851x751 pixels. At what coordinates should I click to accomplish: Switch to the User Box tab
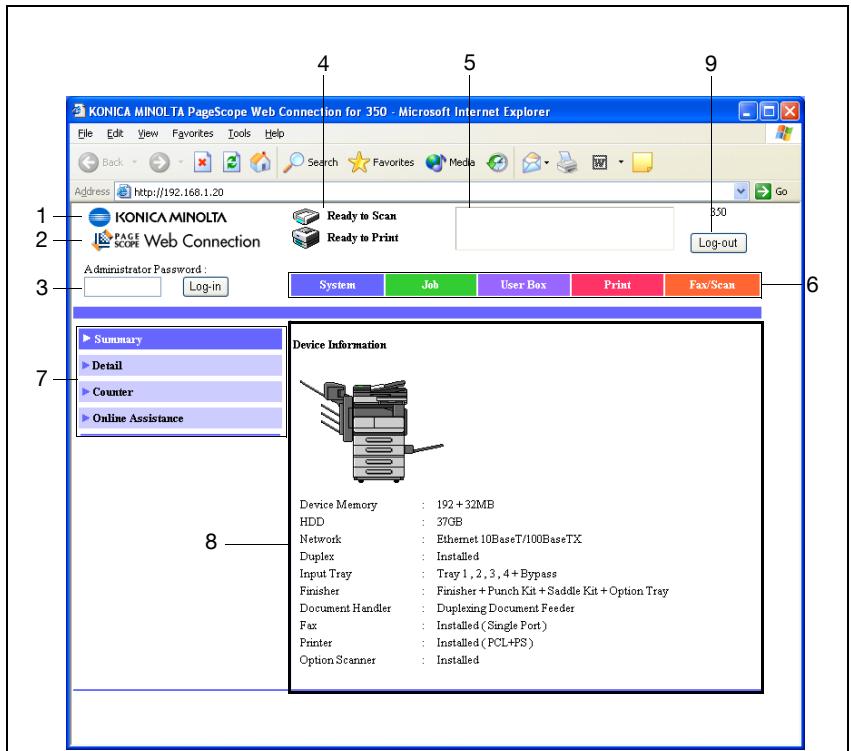(524, 285)
